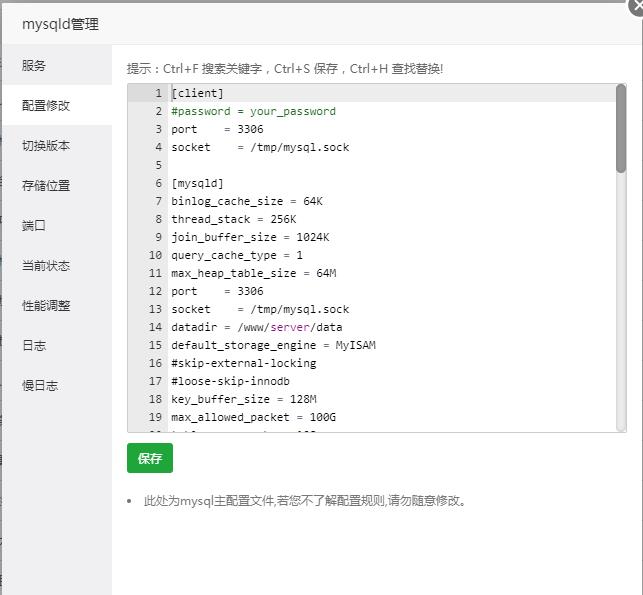Image resolution: width=643 pixels, height=595 pixels.
Task: Click the query_cache_type = 1 line
Action: 237,255
